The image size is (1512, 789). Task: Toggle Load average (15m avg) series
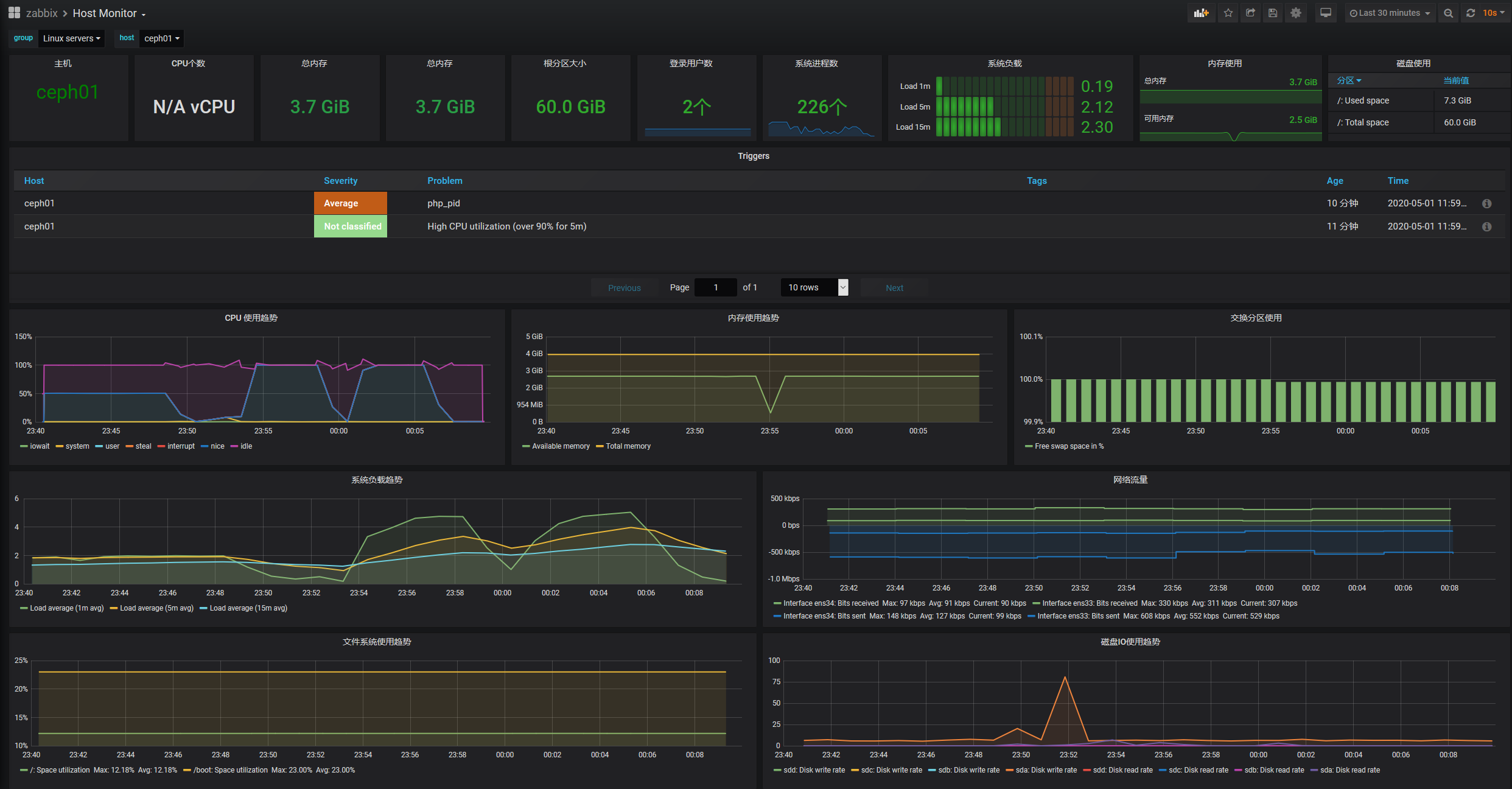click(248, 608)
